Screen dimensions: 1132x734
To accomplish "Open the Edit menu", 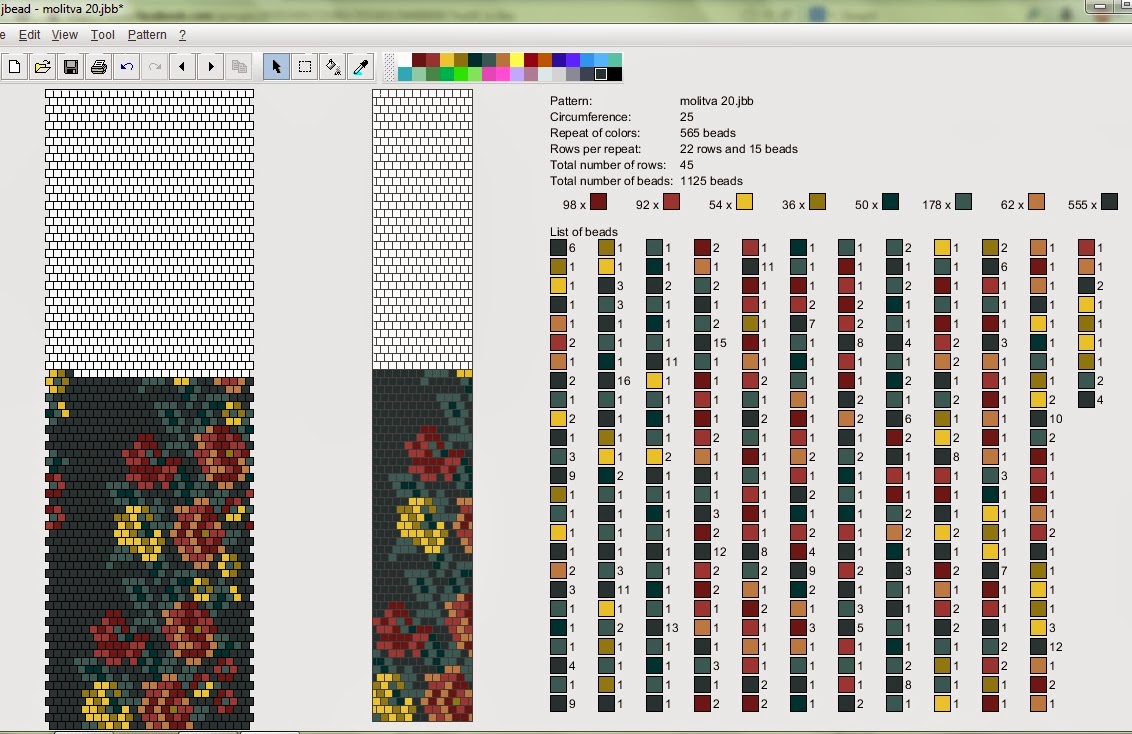I will tap(30, 35).
